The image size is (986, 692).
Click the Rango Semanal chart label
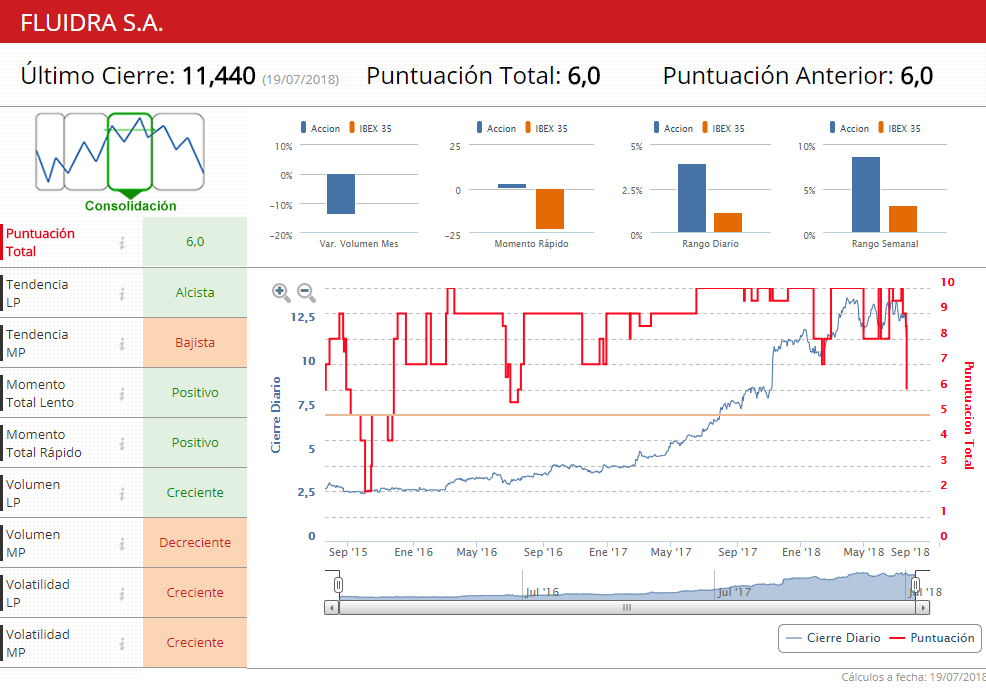pos(885,243)
